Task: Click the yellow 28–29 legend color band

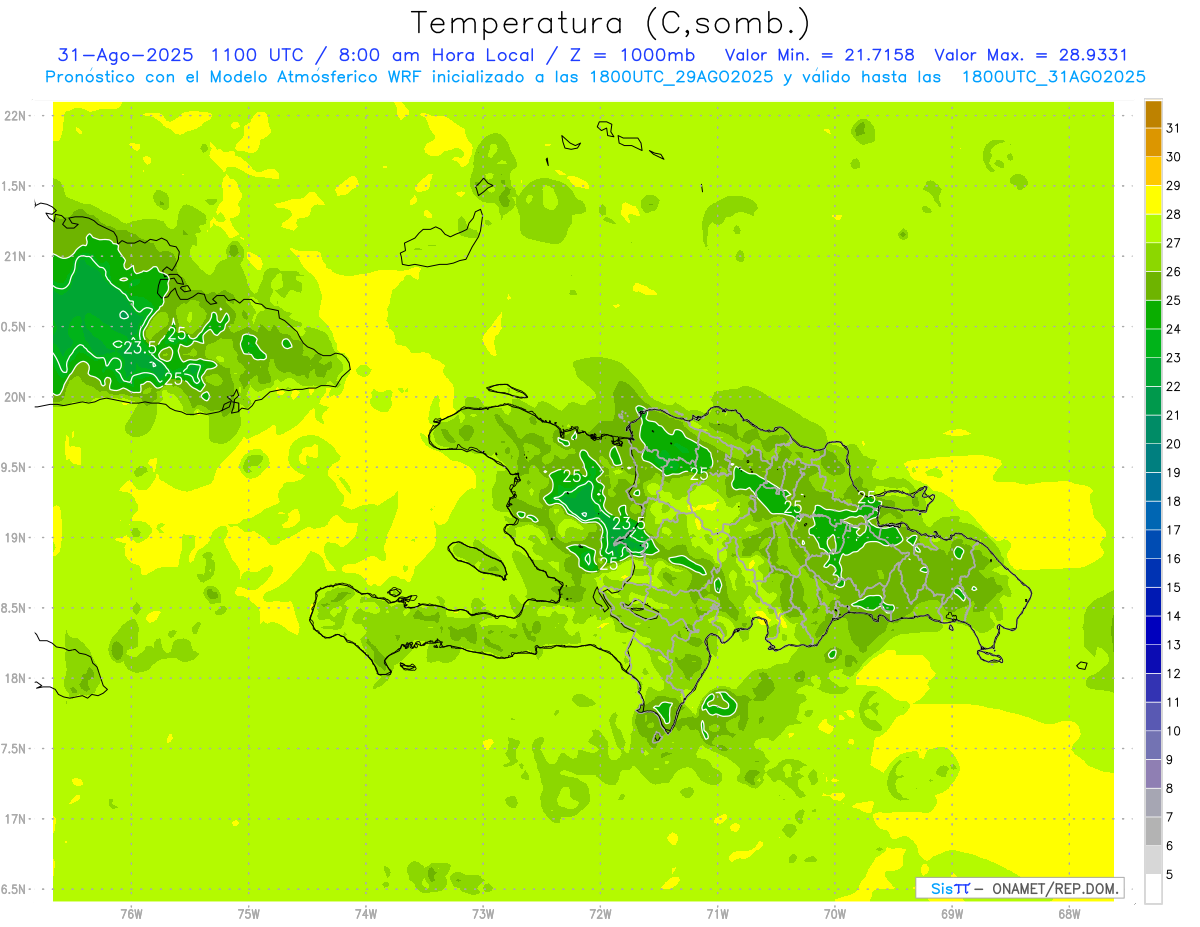Action: pyautogui.click(x=1153, y=200)
